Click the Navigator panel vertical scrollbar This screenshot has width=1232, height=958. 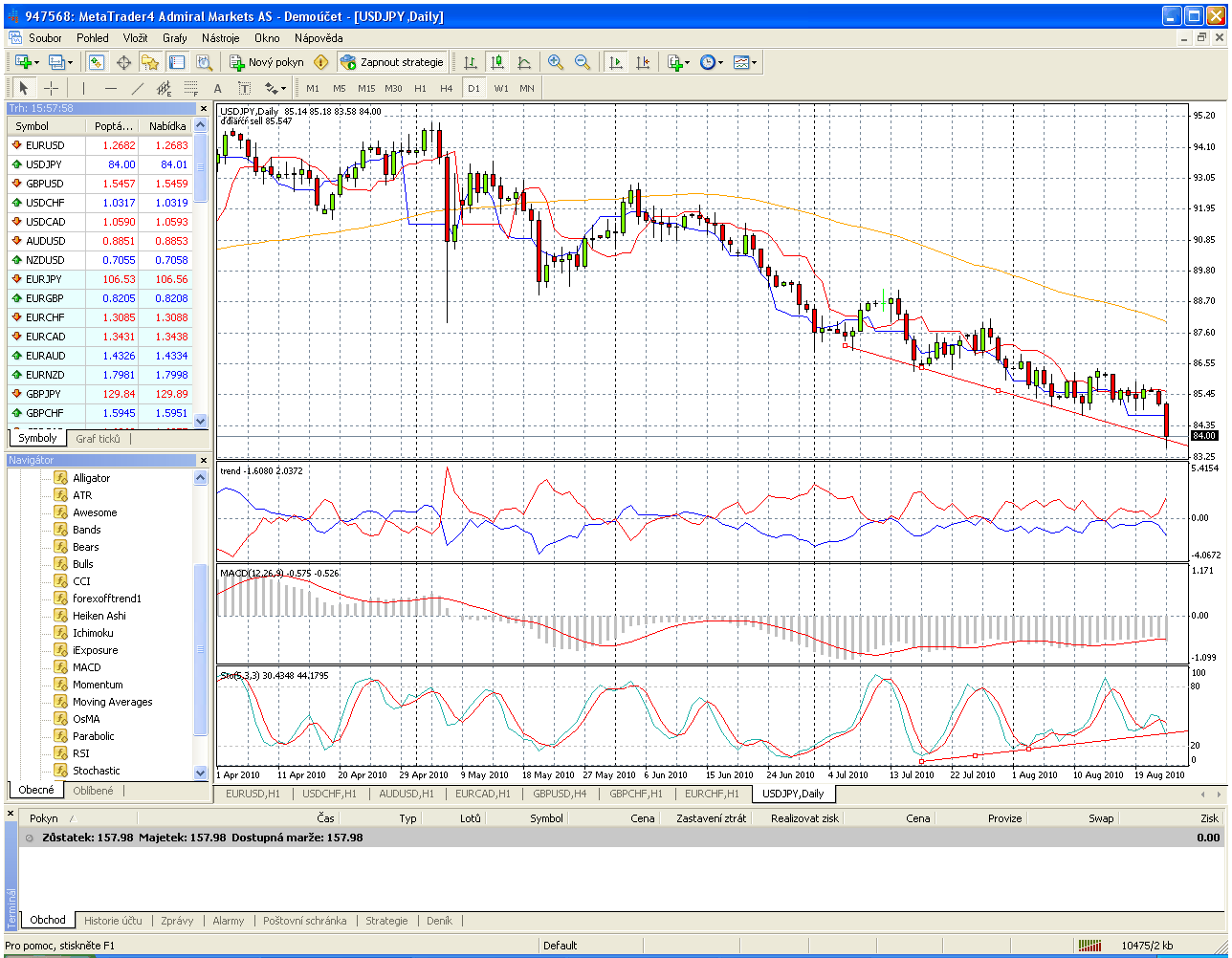[x=200, y=650]
